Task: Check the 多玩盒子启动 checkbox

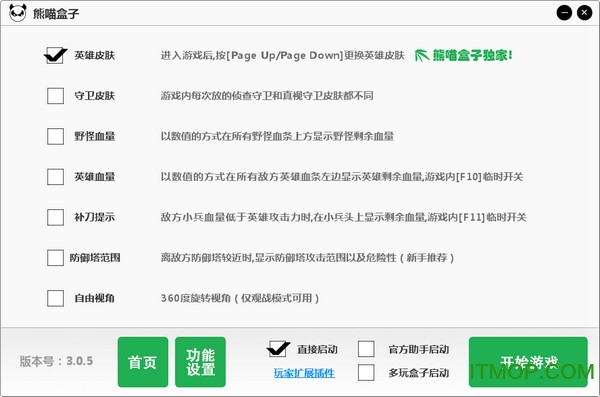Action: click(366, 372)
